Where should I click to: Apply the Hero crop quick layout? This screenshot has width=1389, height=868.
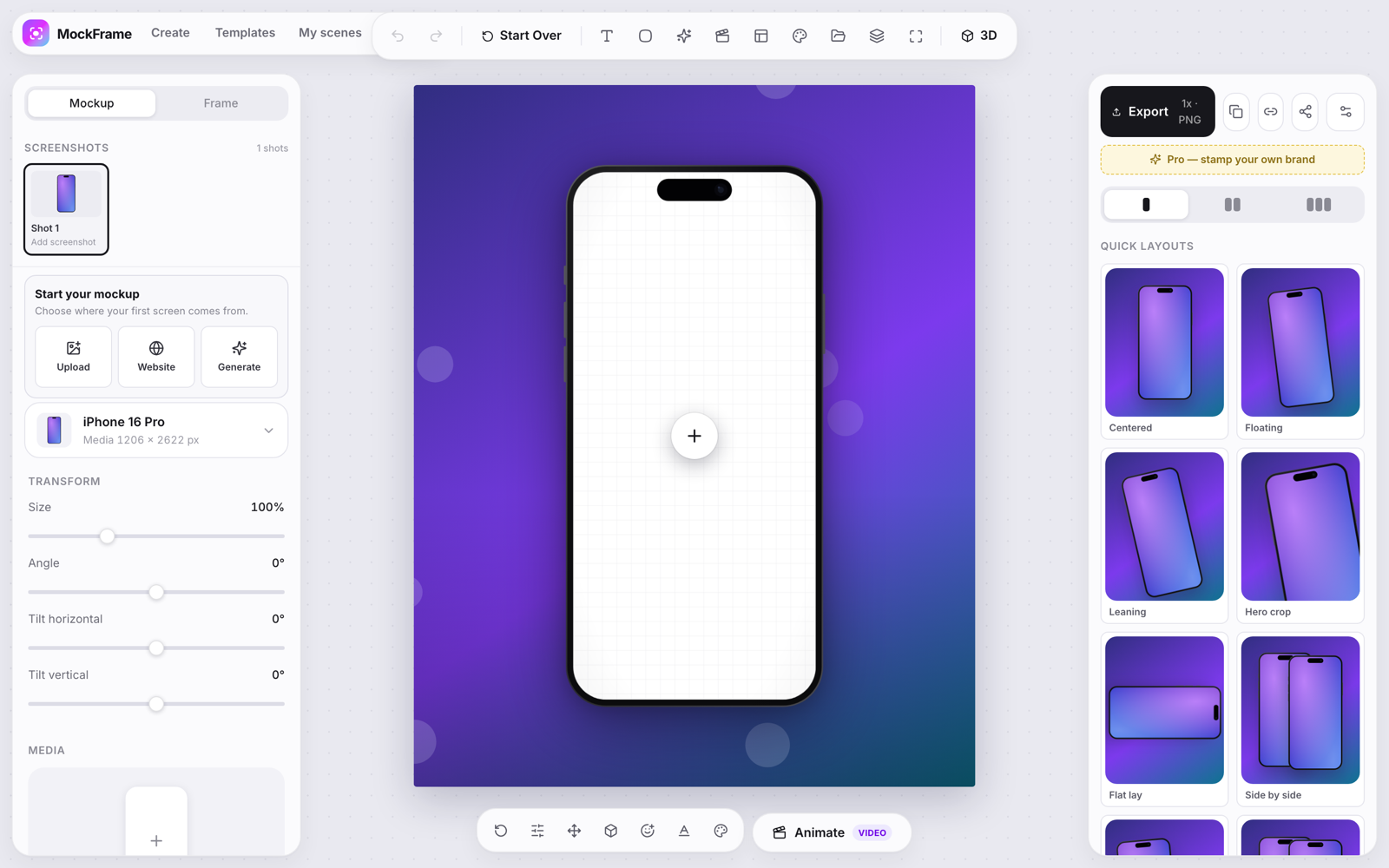click(x=1300, y=536)
